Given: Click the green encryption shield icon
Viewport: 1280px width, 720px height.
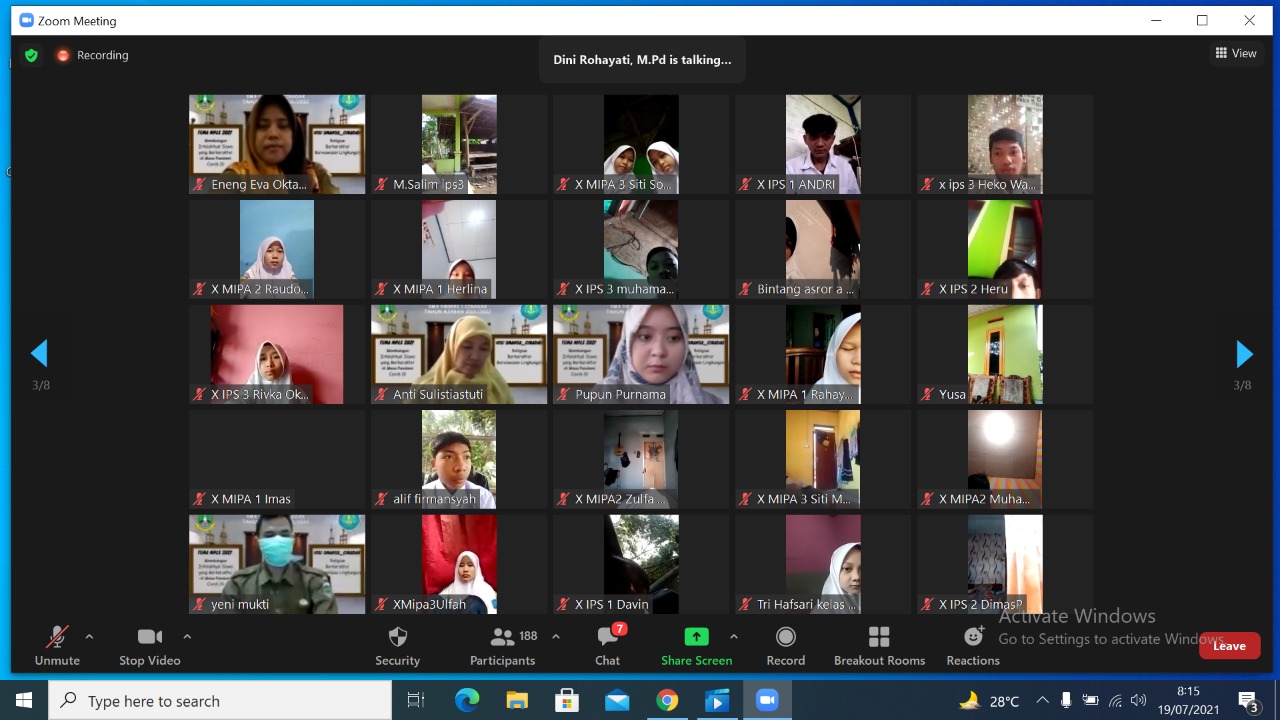Looking at the screenshot, I should click(x=31, y=56).
